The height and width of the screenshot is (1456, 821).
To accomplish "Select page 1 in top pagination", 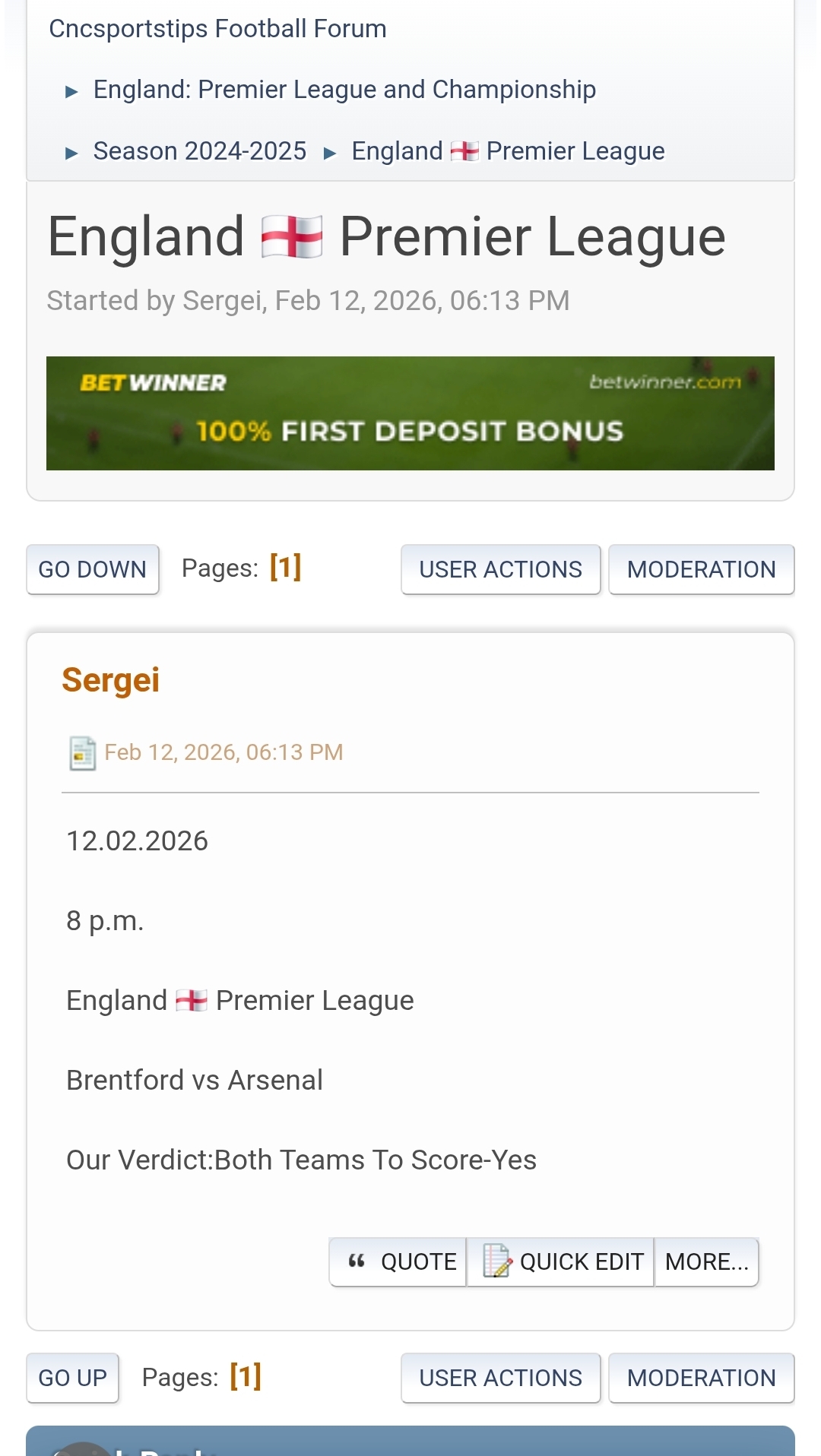I will tap(286, 568).
